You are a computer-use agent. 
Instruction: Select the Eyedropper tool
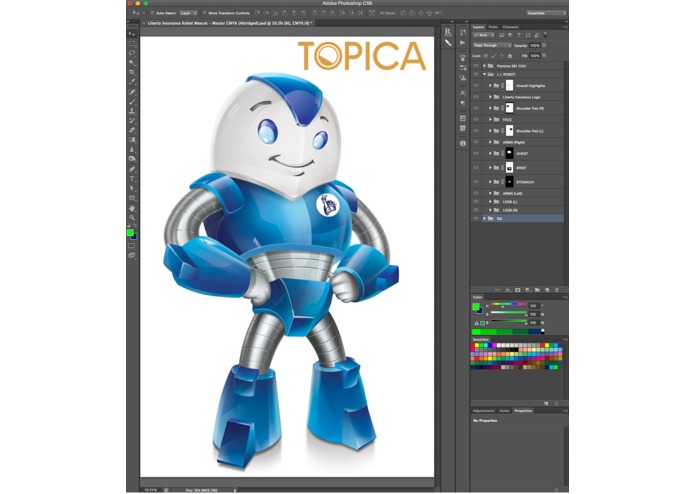132,82
